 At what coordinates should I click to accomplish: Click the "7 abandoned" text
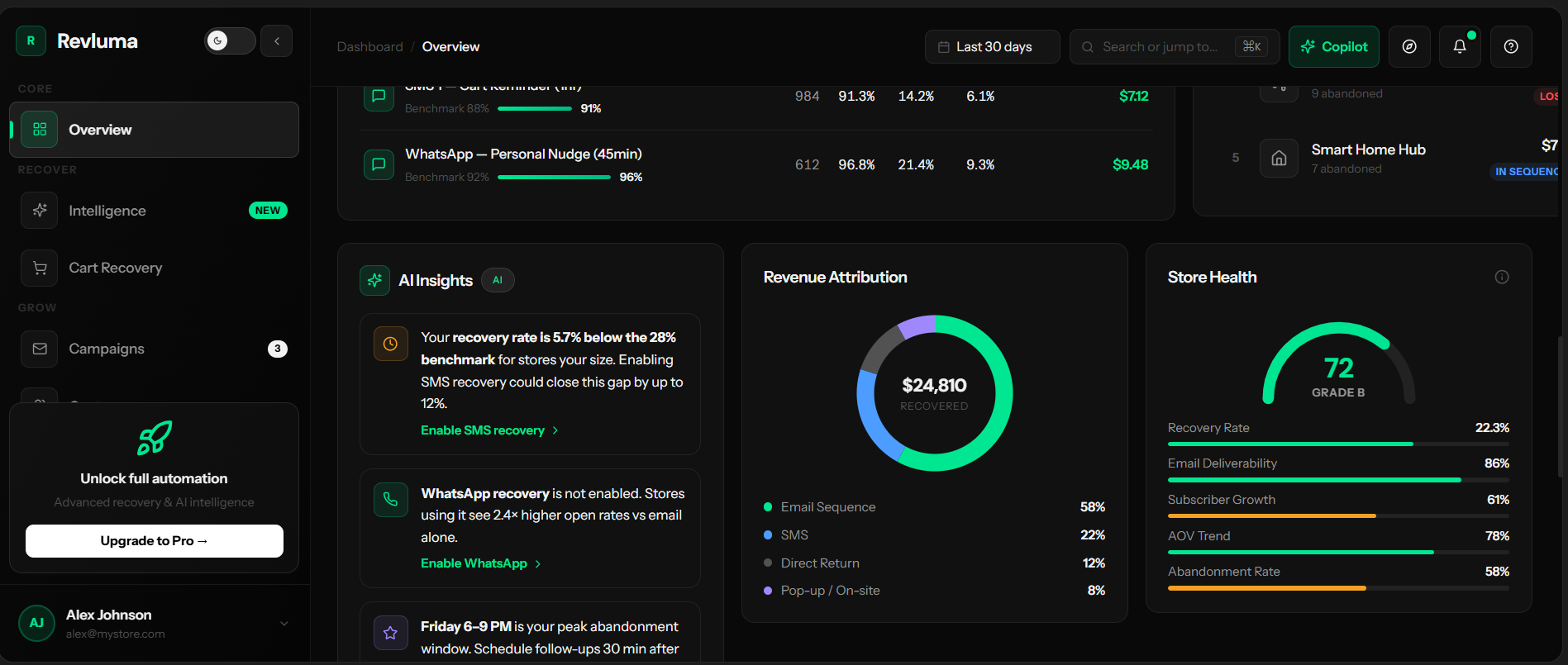[1346, 169]
